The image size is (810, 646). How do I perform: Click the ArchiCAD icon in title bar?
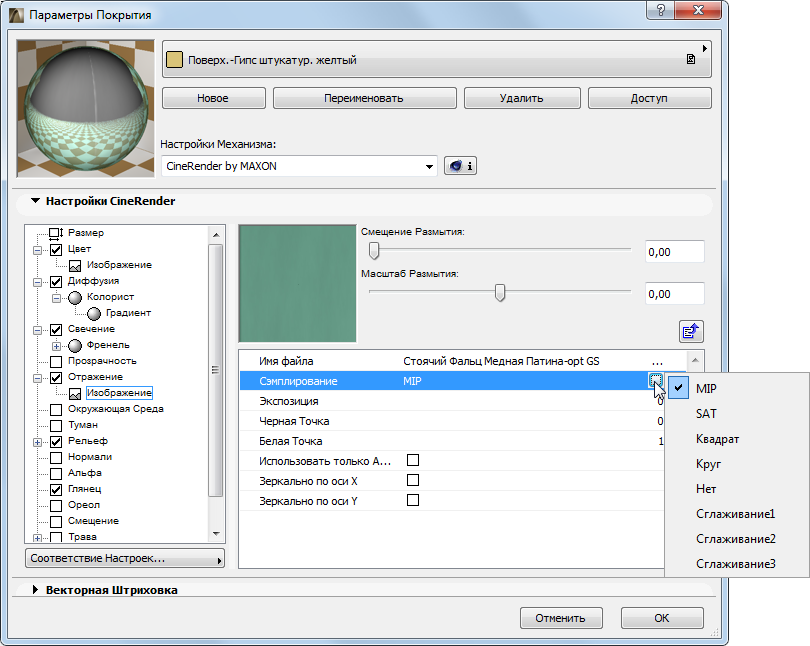tap(17, 14)
